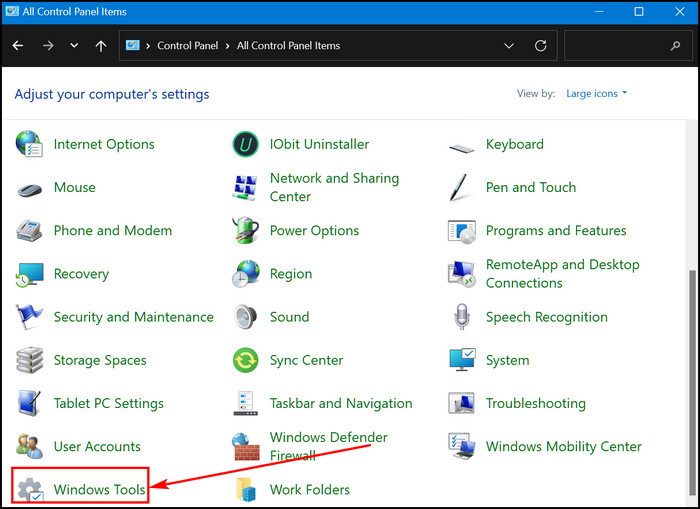Open the Programs and Features icon
This screenshot has height=509, width=700.
462,231
